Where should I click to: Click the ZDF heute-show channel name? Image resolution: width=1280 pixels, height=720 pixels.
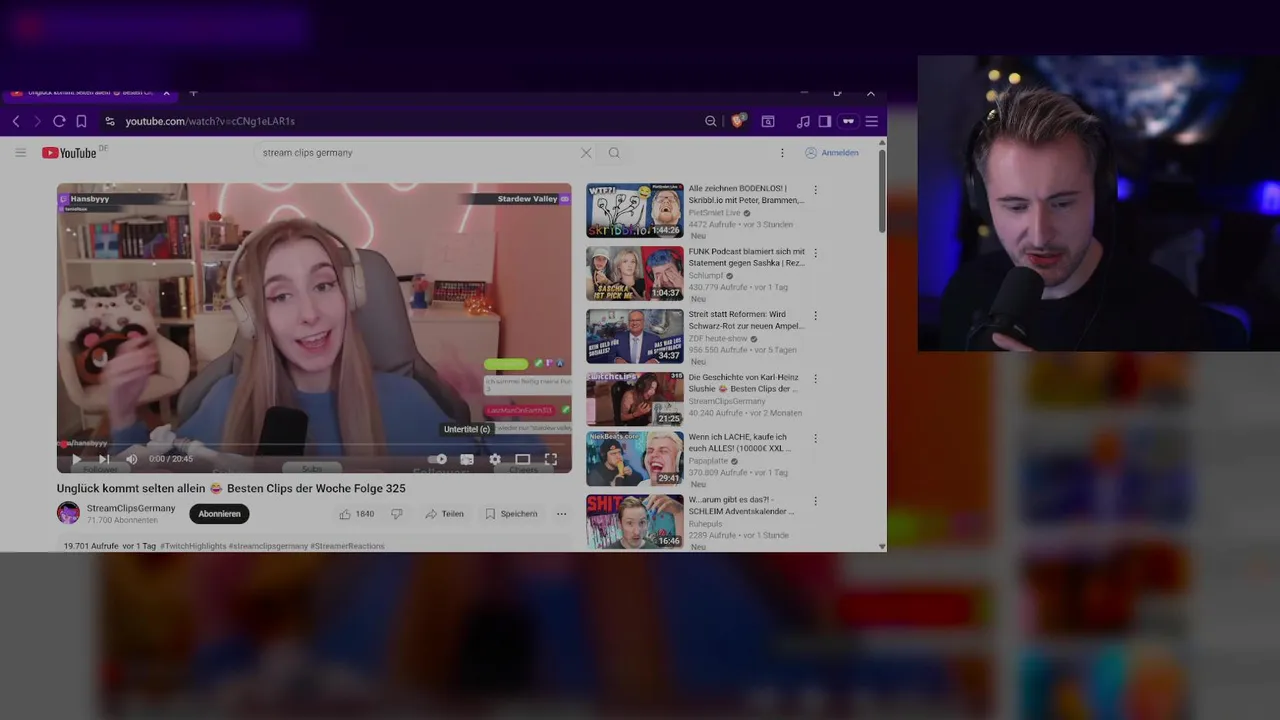[x=718, y=339]
